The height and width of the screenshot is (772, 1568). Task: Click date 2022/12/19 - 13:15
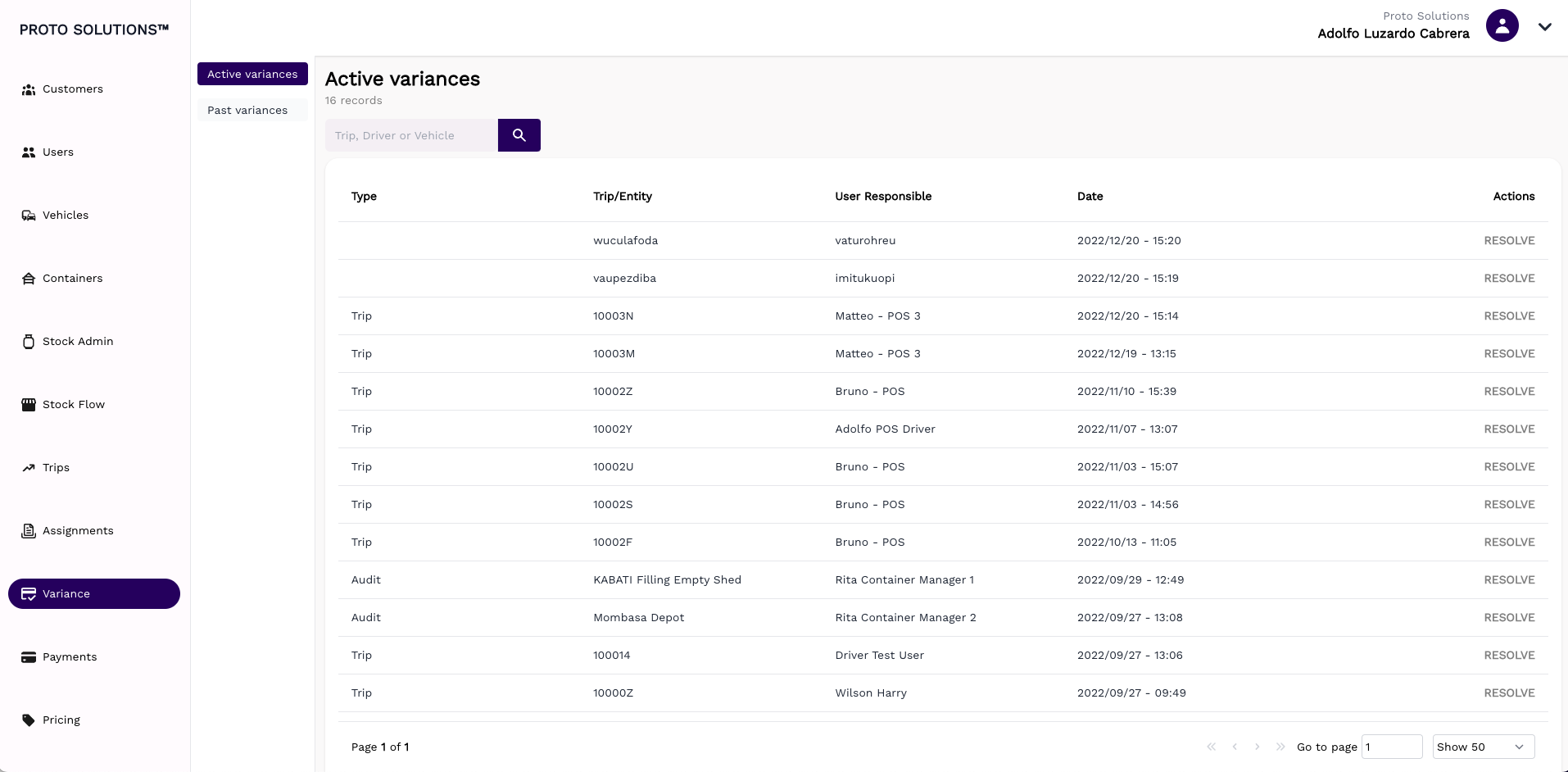1126,354
